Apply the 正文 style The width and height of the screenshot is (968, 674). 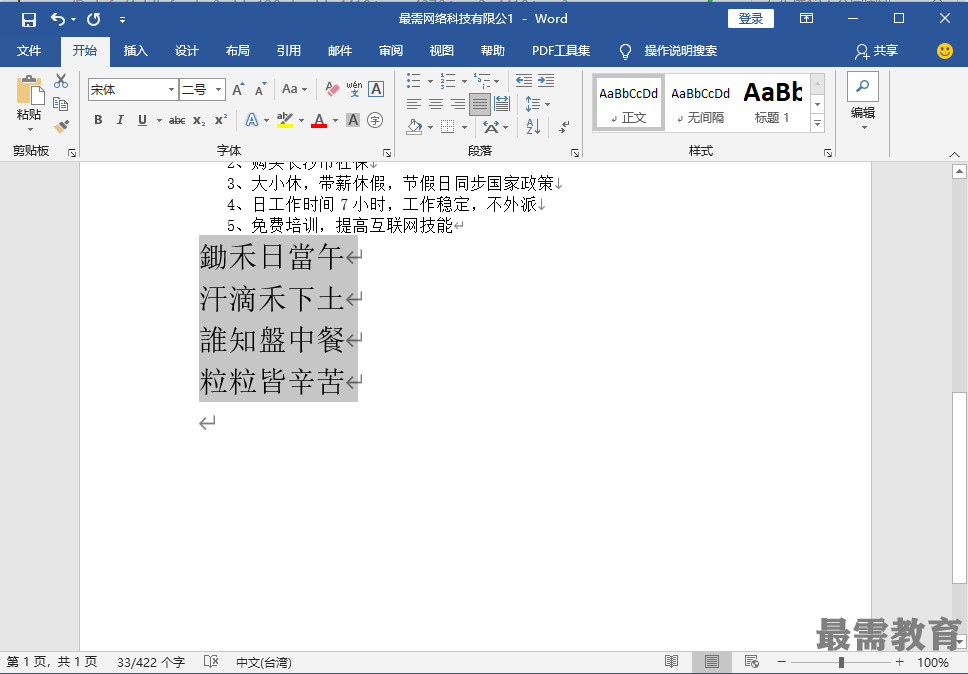click(628, 103)
